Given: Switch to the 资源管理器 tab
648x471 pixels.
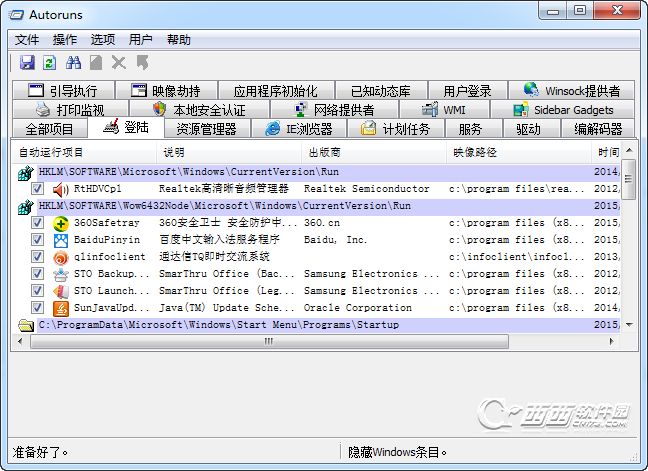Looking at the screenshot, I should coord(207,129).
